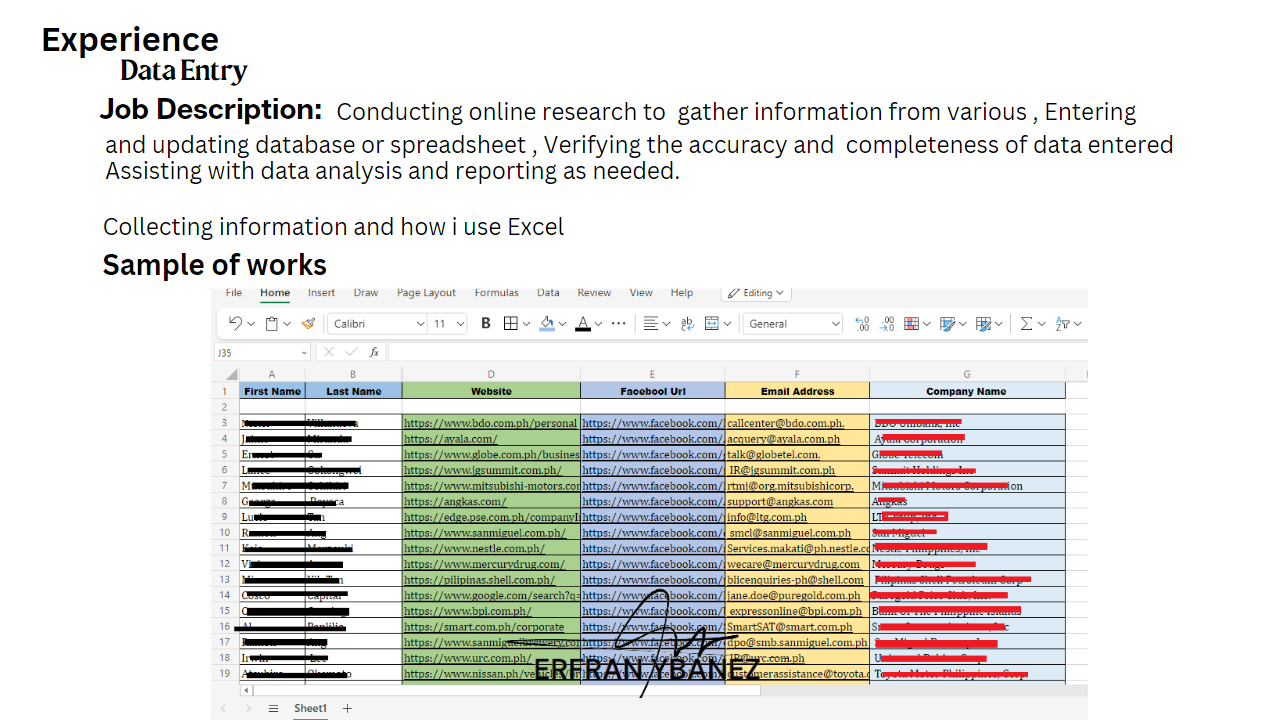The image size is (1280, 720).
Task: Click the Merge cells icon
Action: [x=712, y=323]
